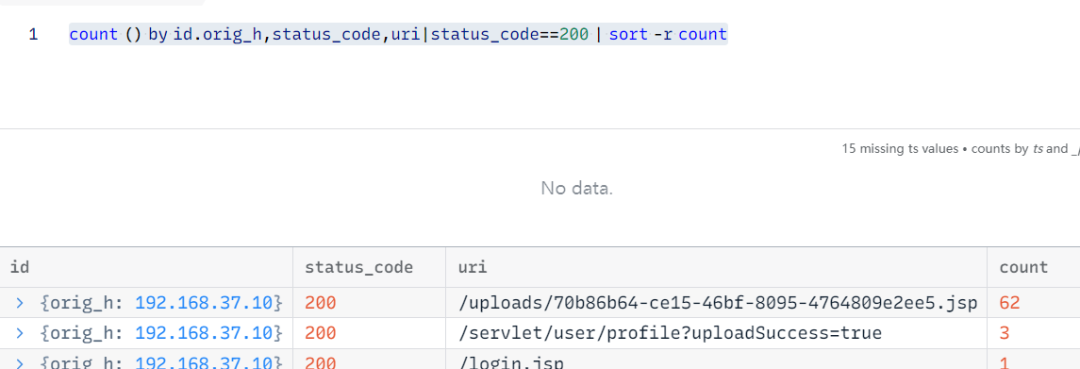Image resolution: width=1080 pixels, height=369 pixels.
Task: Expand the /uploads jsp row chevron
Action: pos(20,303)
